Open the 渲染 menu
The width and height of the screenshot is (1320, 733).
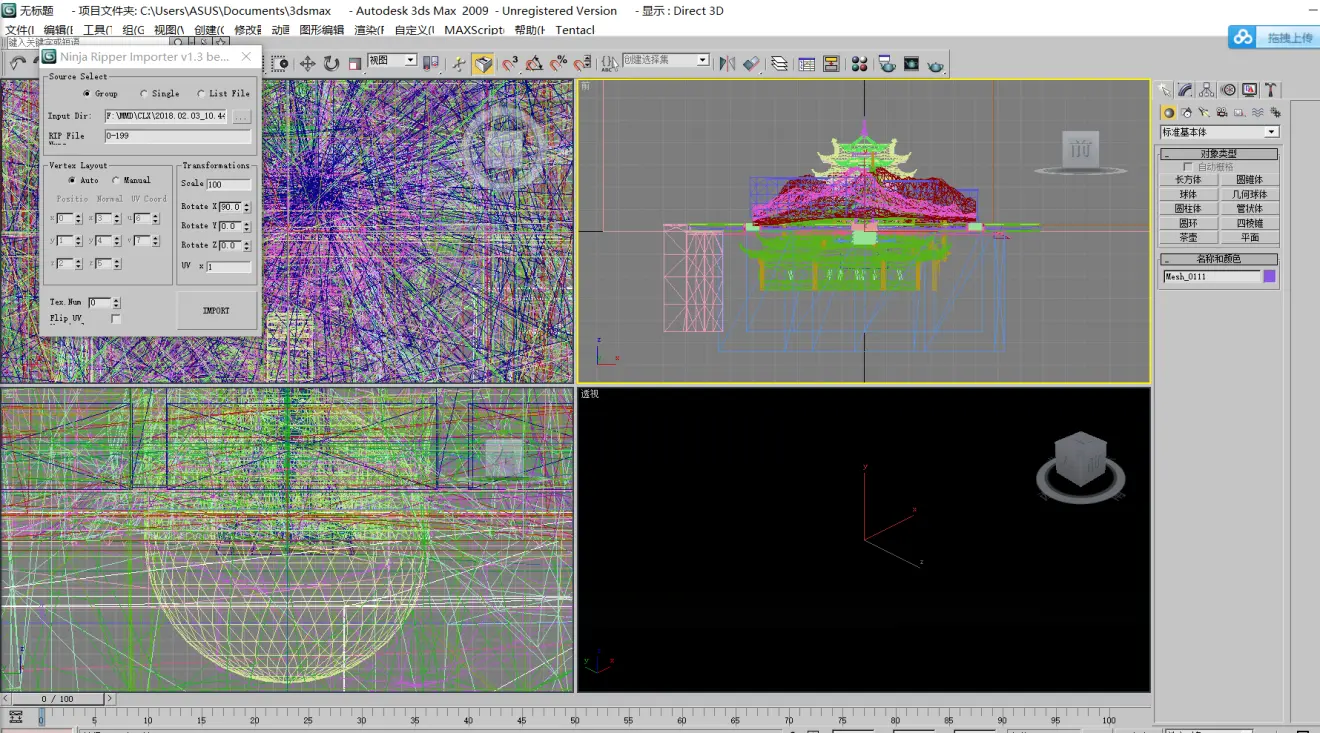pos(371,30)
